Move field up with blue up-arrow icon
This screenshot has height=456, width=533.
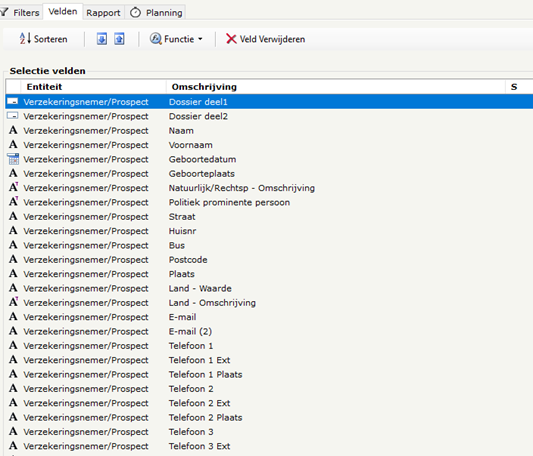point(119,39)
